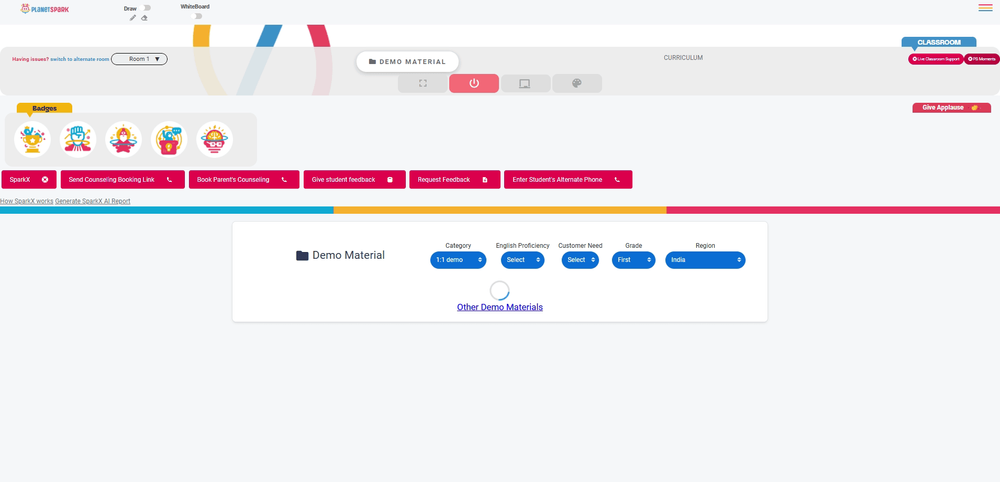Open the Customer Need dropdown
The height and width of the screenshot is (482, 1000).
pyautogui.click(x=580, y=260)
